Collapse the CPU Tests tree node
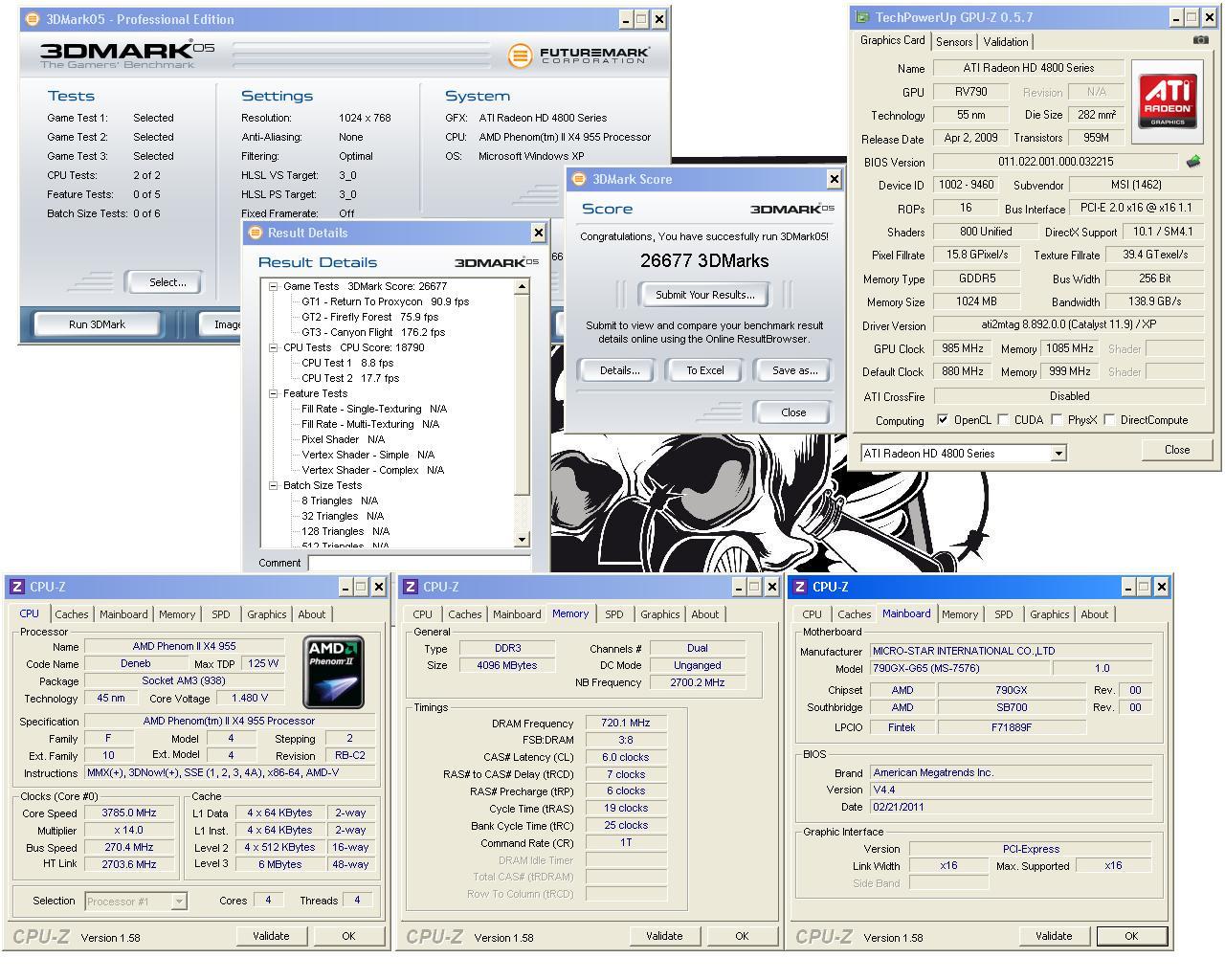Viewport: 1225px width, 980px height. (273, 347)
